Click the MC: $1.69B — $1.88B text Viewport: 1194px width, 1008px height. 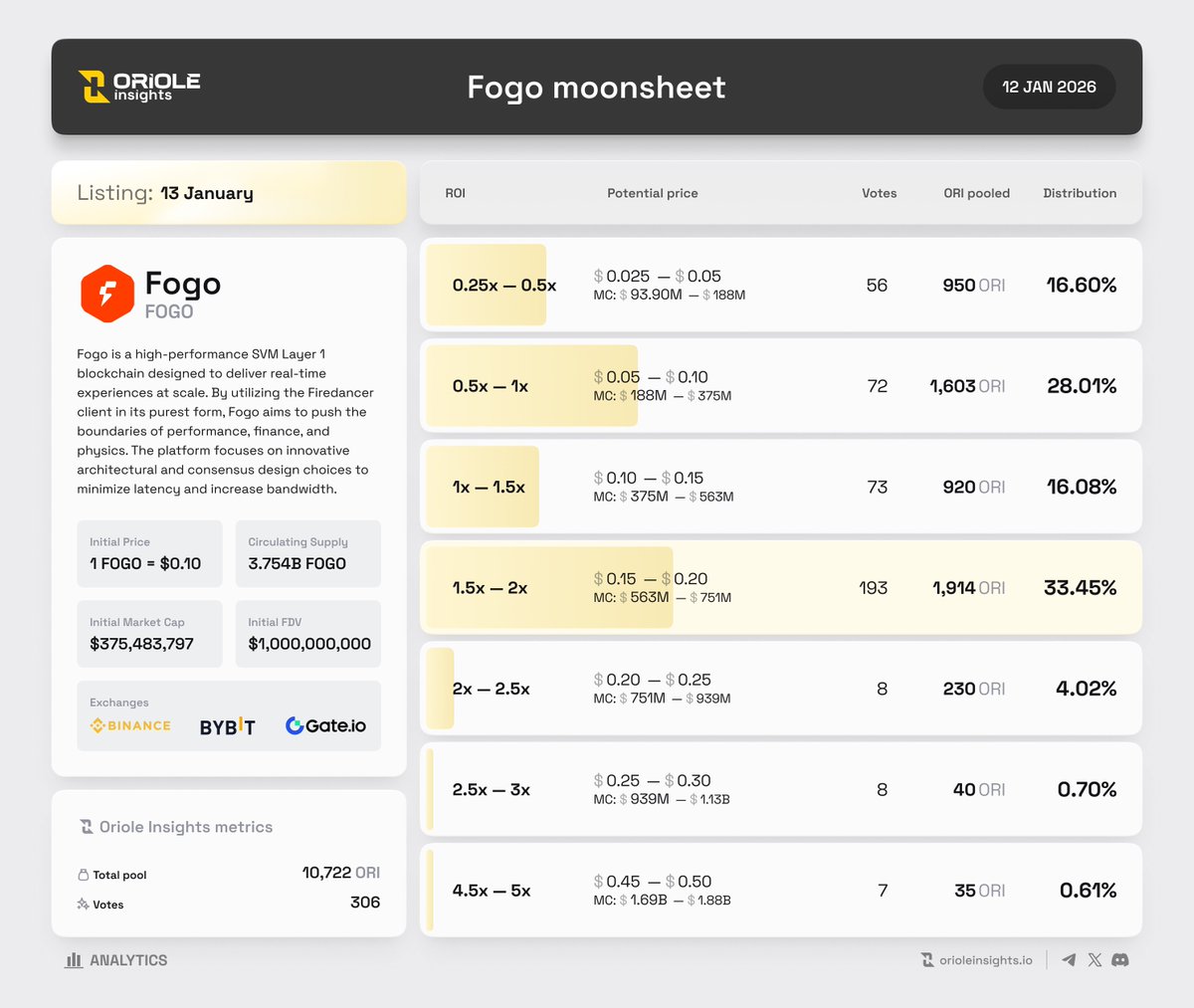coord(662,900)
